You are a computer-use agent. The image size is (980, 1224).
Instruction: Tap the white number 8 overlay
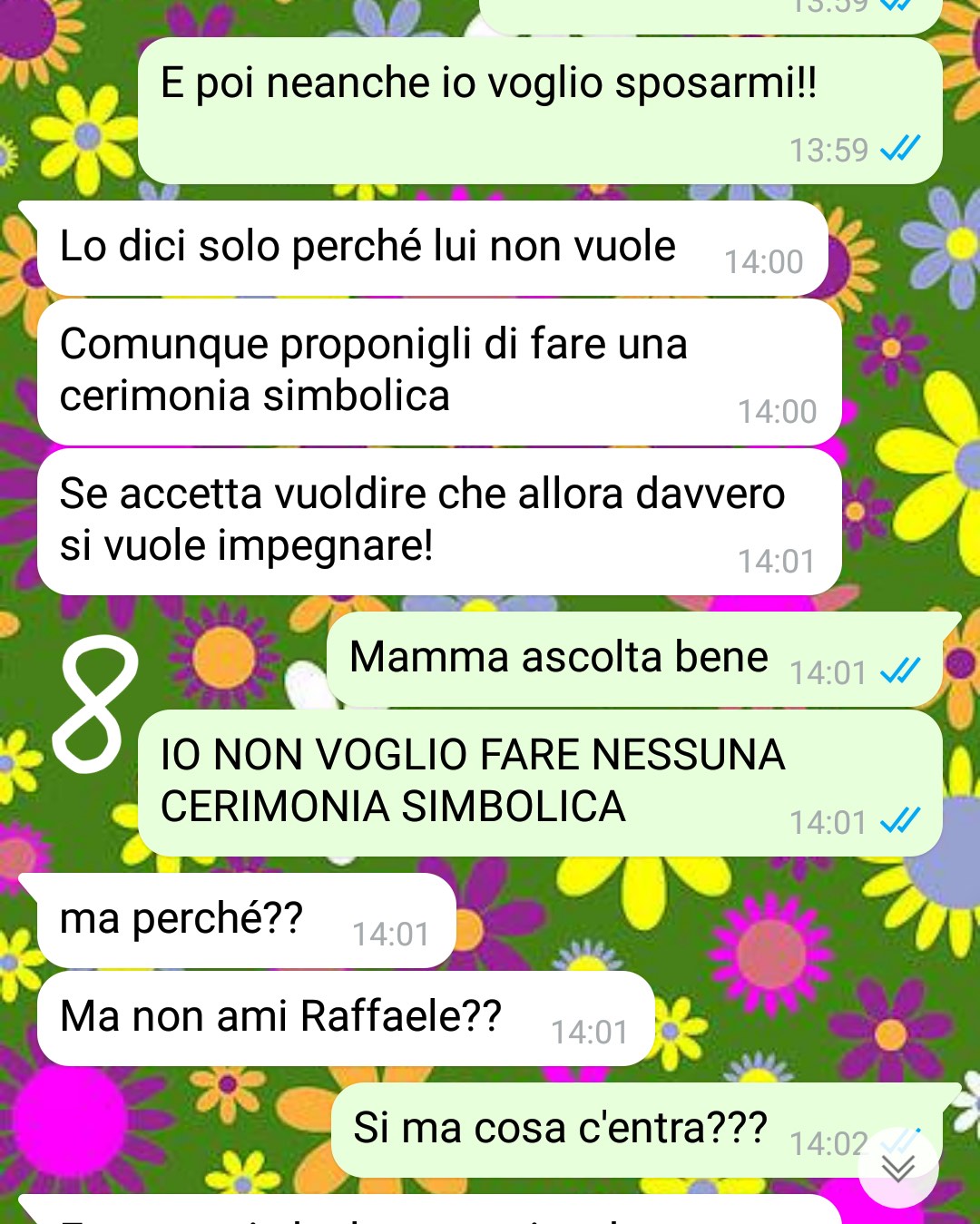tap(95, 703)
